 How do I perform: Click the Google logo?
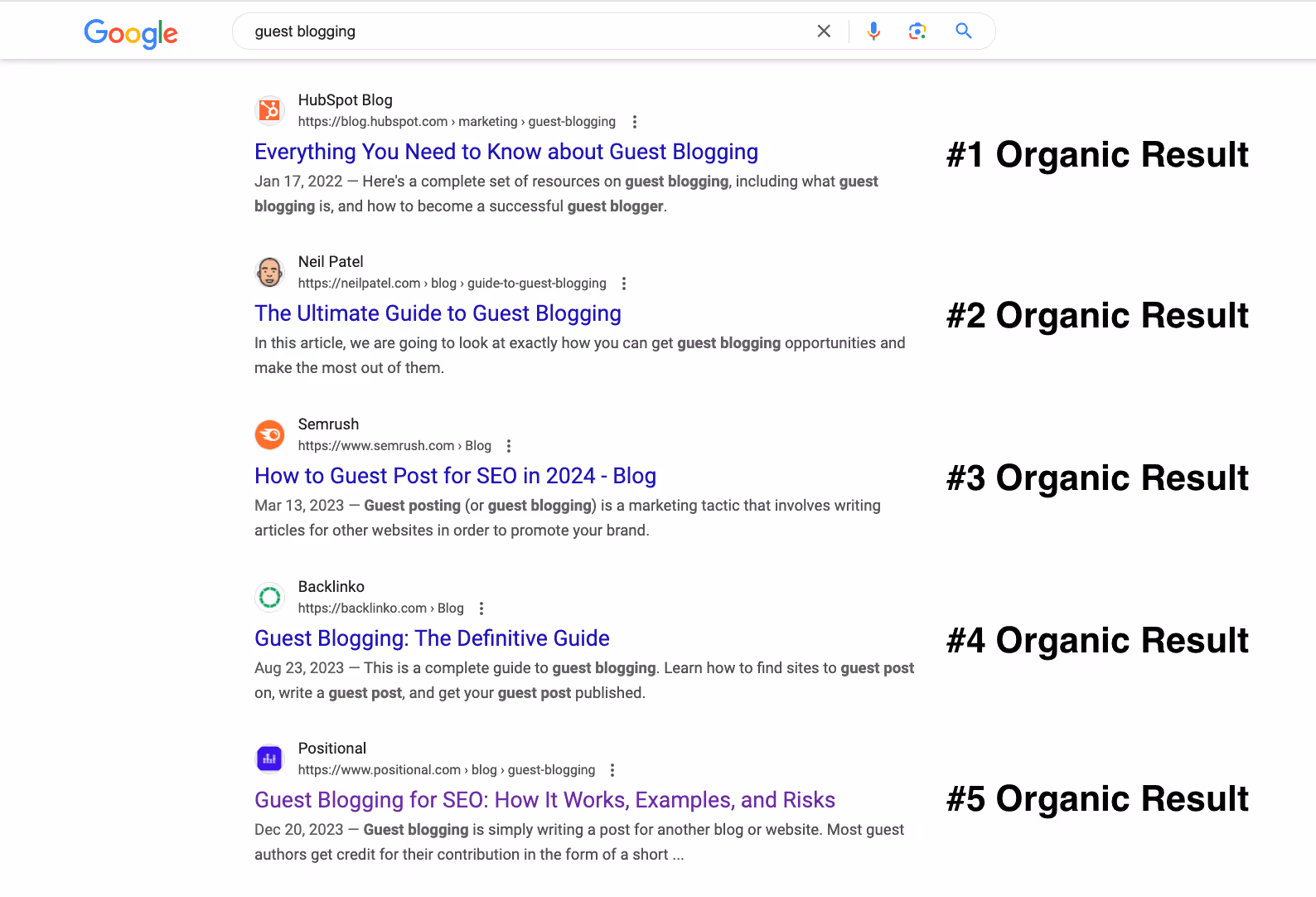(x=131, y=33)
